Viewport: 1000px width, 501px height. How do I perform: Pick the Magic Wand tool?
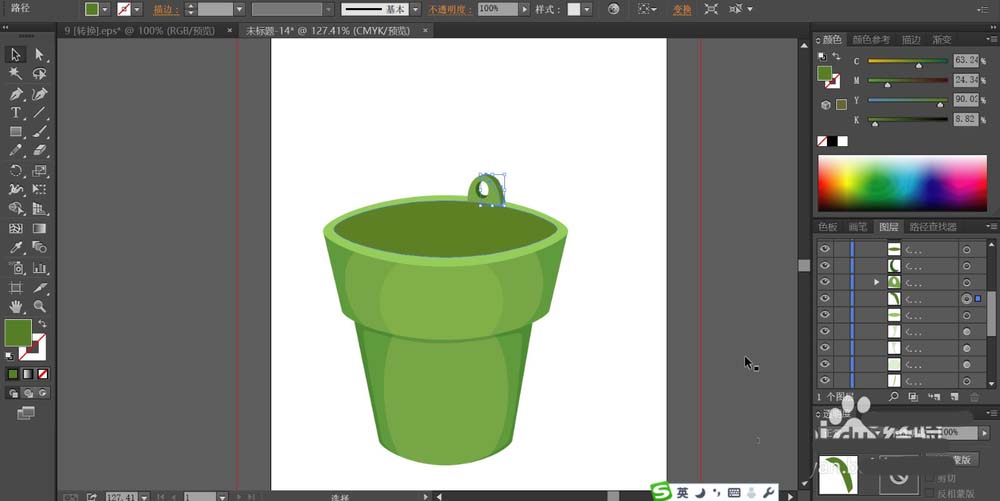[16, 73]
